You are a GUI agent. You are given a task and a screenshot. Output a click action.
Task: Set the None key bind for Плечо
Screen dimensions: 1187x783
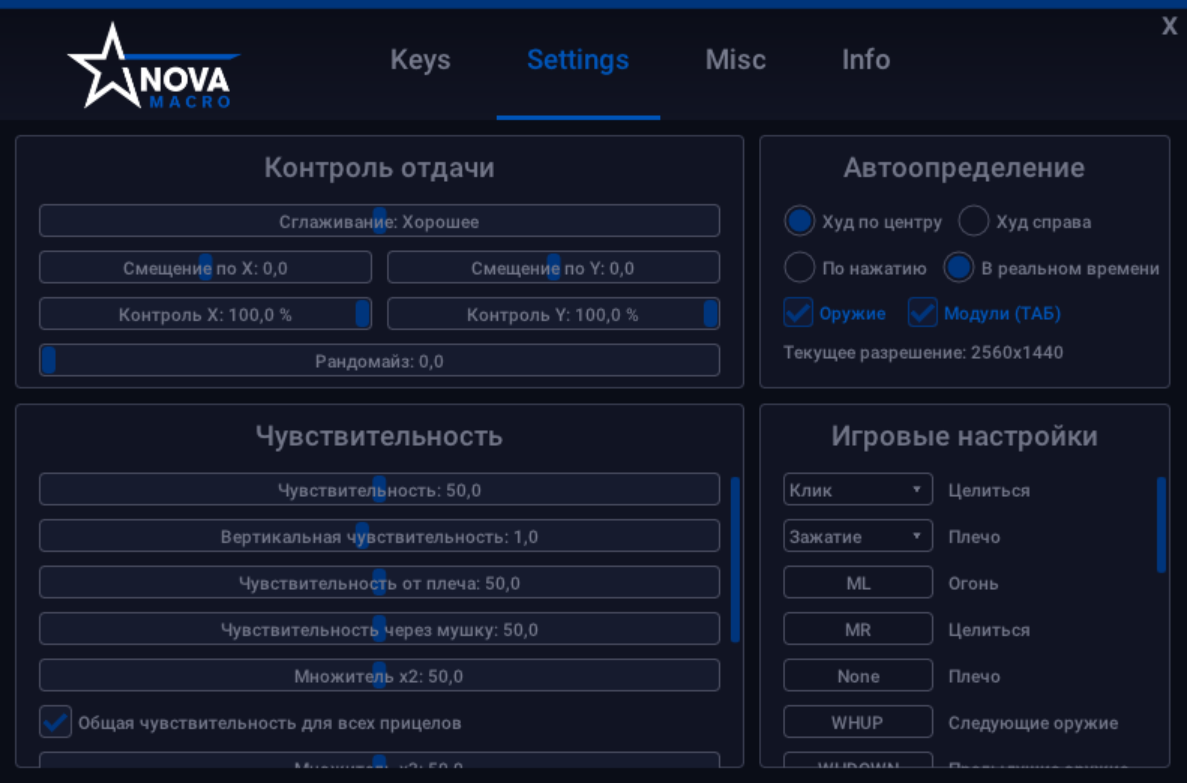pyautogui.click(x=857, y=676)
